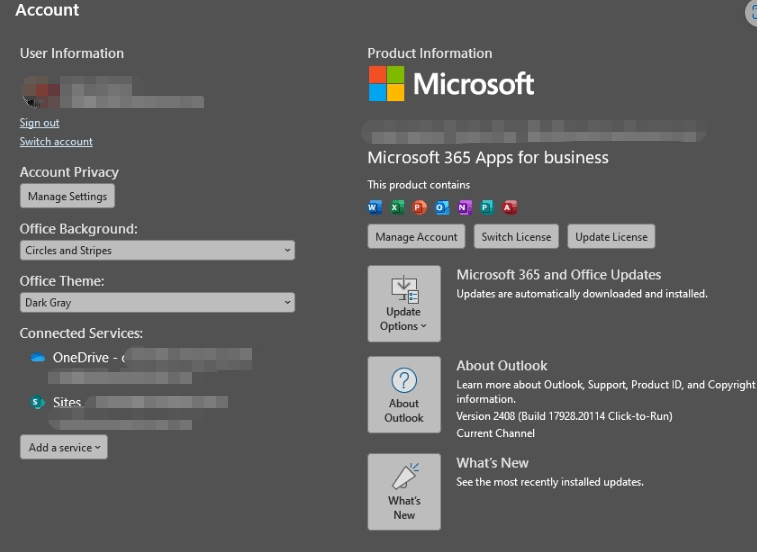Screen dimensions: 757x552
Task: Select the Sites connected service entry
Action: (128, 411)
